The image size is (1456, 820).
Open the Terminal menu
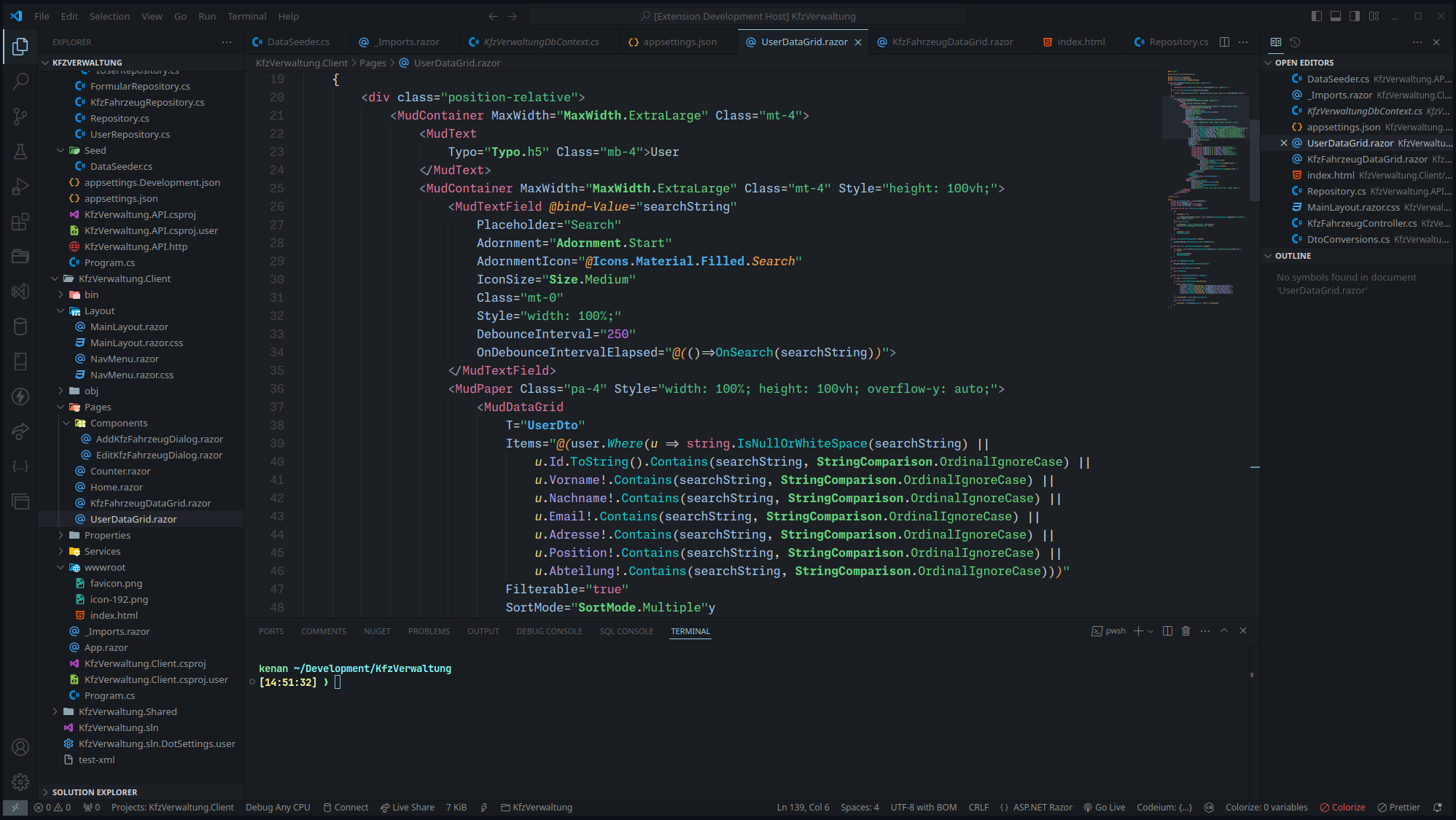246,16
